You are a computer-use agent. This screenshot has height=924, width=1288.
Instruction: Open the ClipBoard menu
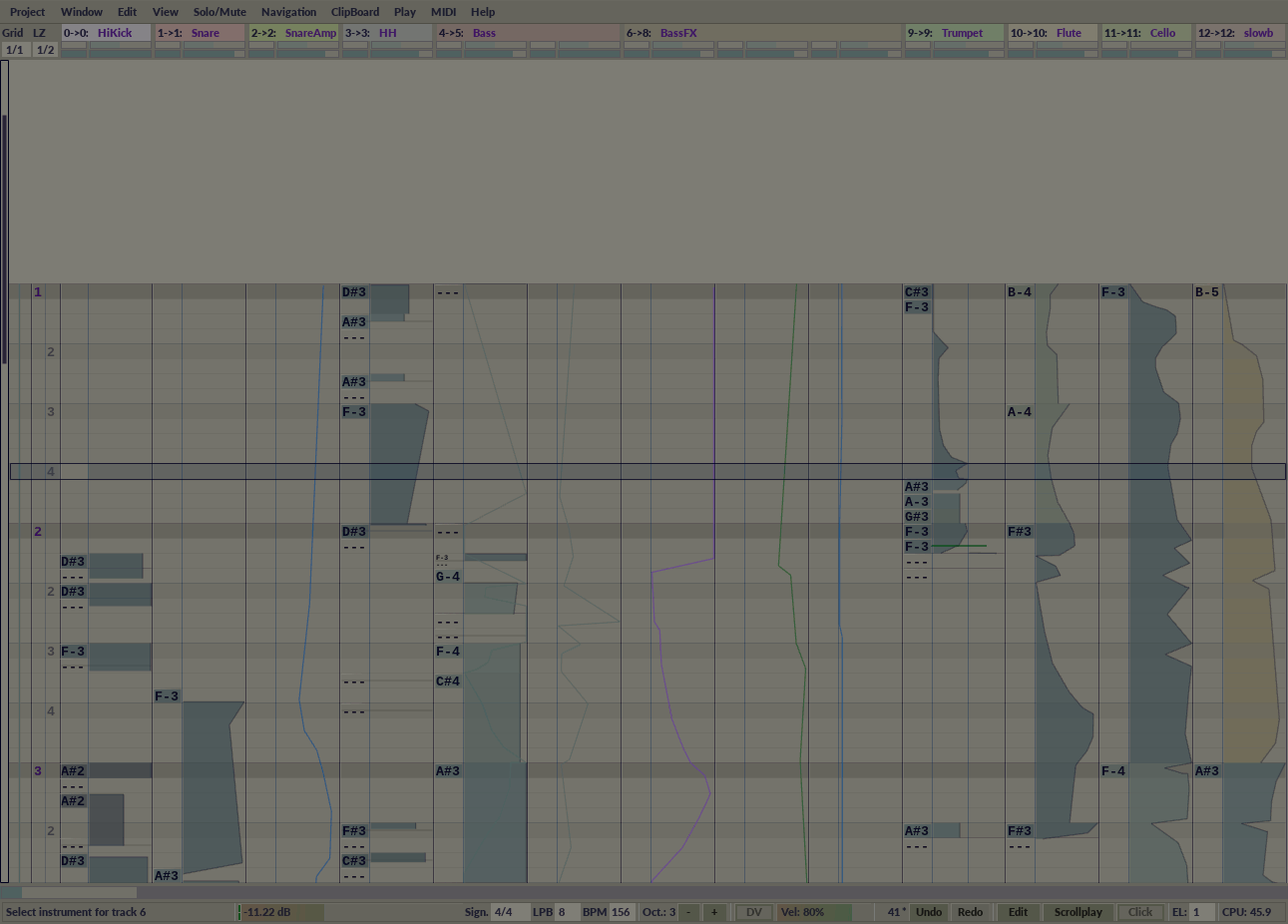[355, 12]
